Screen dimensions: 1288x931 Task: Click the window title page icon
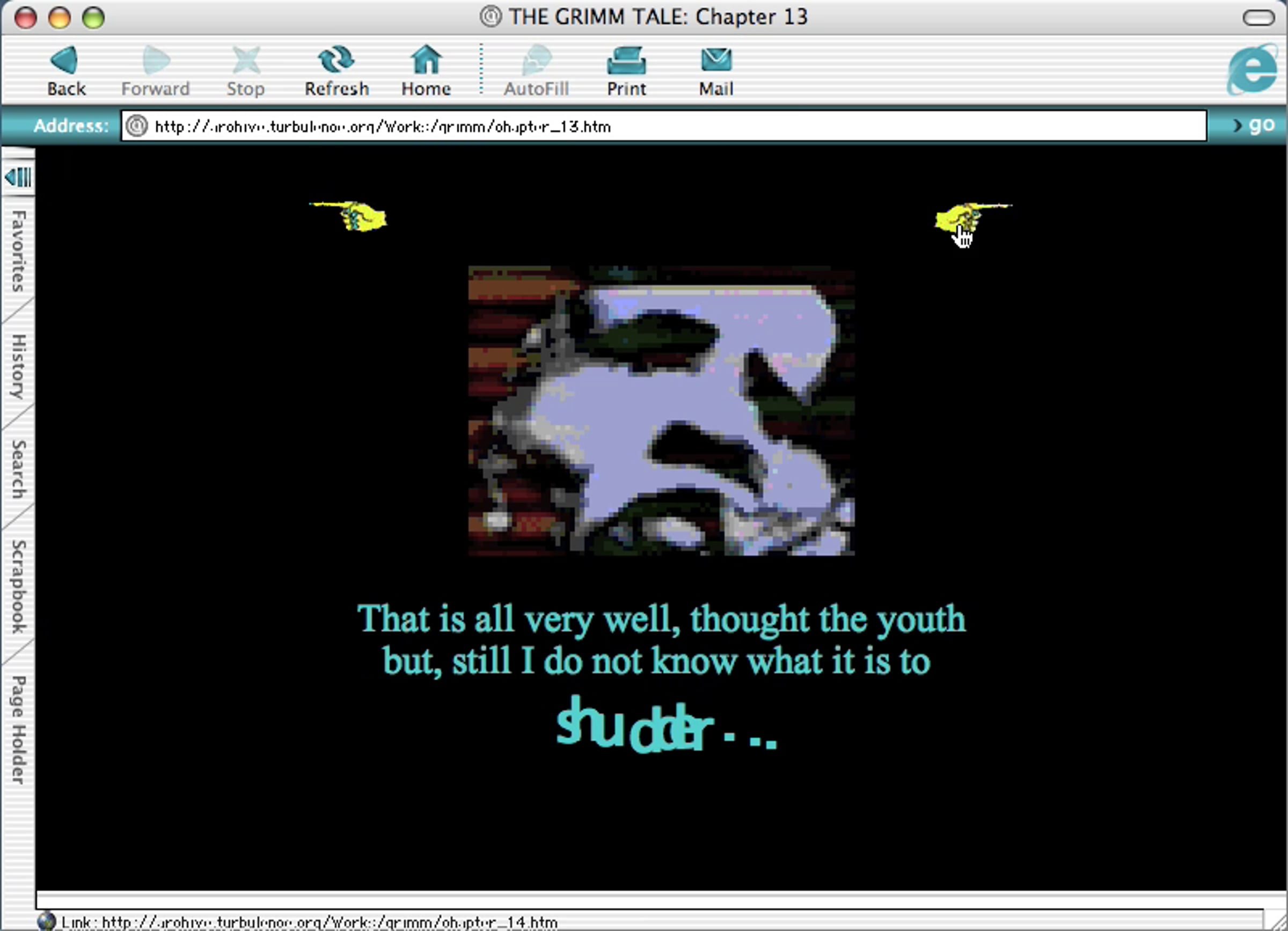[491, 16]
